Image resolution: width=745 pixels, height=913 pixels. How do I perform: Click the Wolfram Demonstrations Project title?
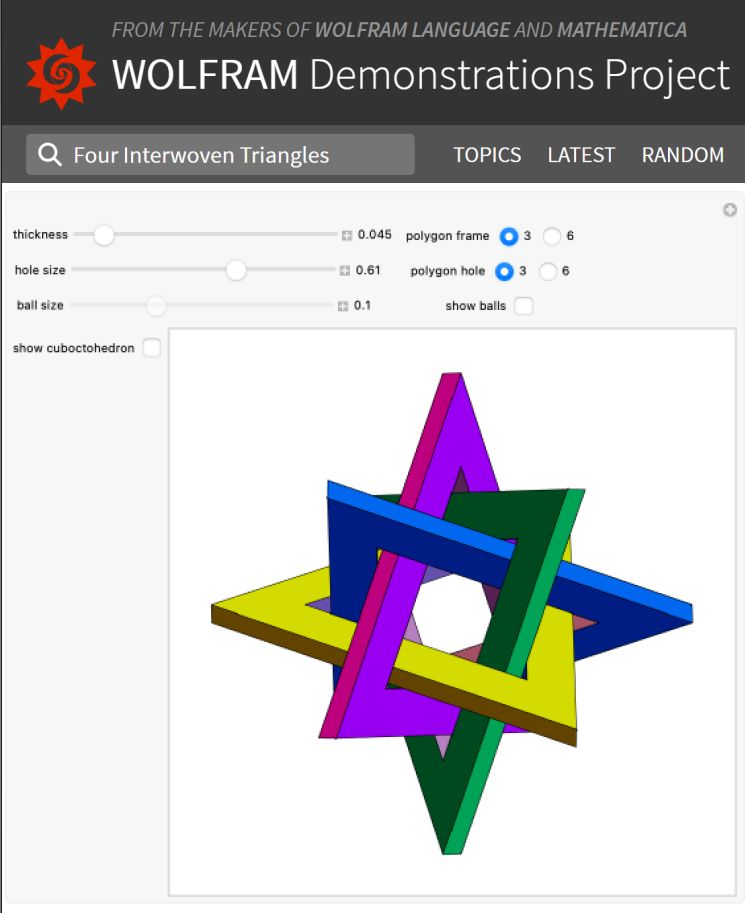(x=421, y=76)
